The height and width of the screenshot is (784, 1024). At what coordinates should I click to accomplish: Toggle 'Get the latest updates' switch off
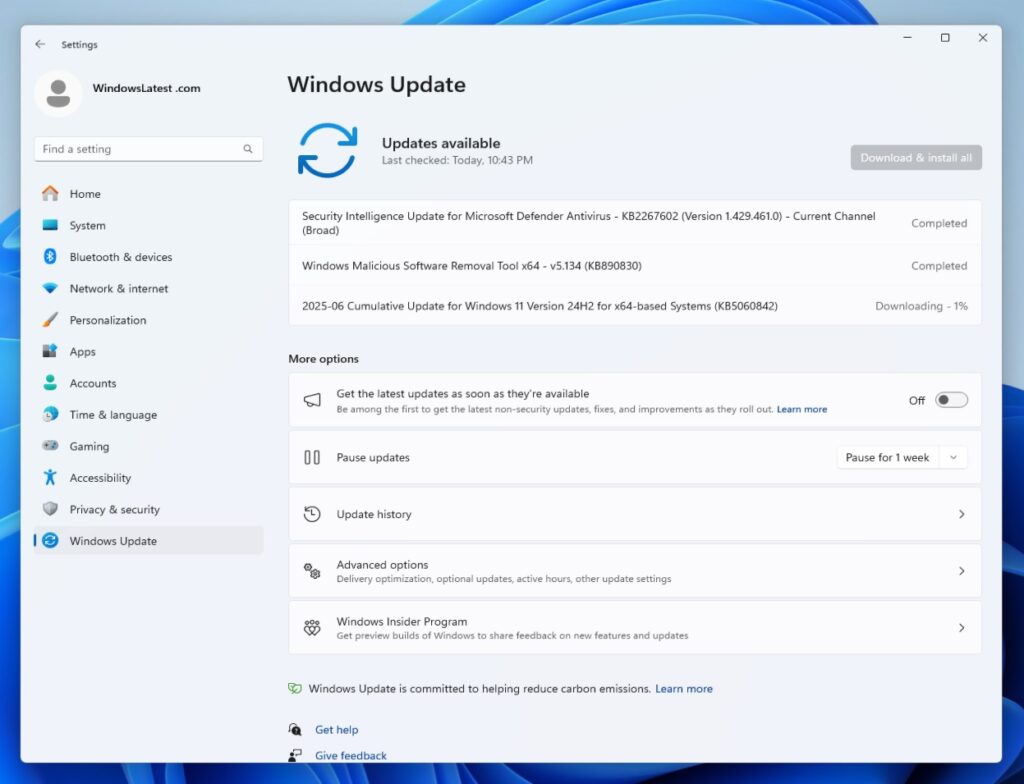tap(950, 399)
